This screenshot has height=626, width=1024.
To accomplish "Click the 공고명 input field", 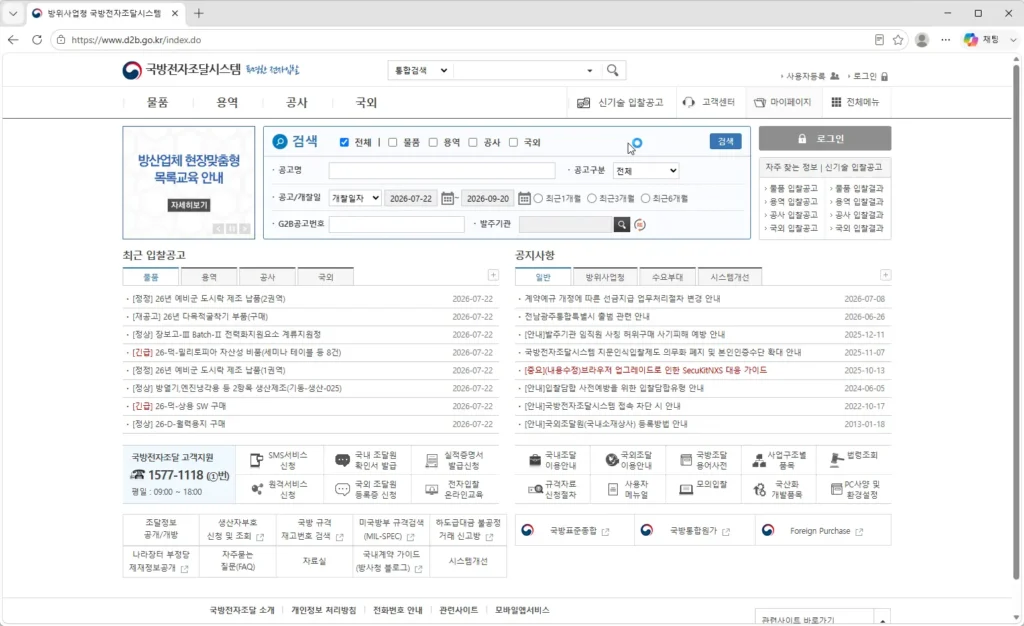I will point(442,170).
